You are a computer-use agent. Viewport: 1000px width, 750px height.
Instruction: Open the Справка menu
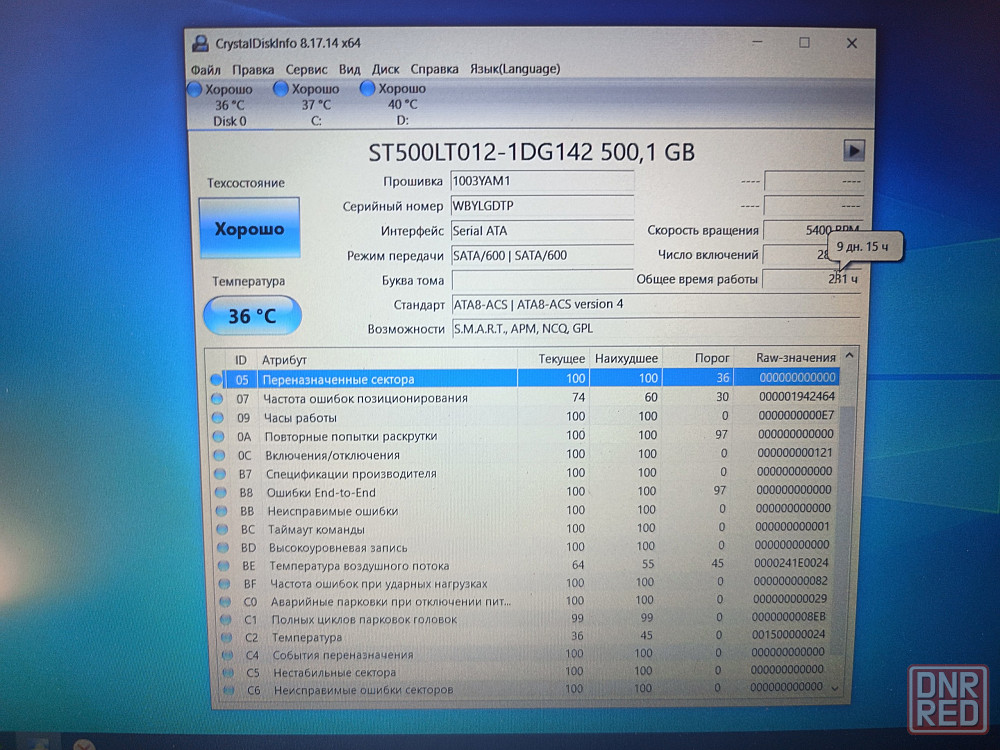click(434, 69)
